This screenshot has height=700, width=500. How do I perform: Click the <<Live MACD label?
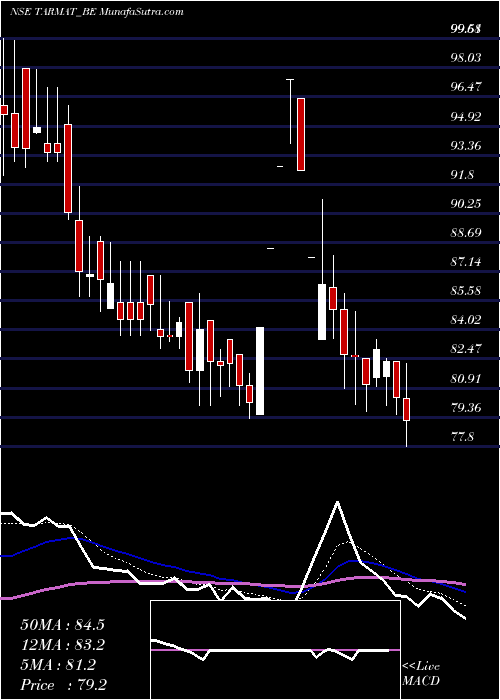421,674
